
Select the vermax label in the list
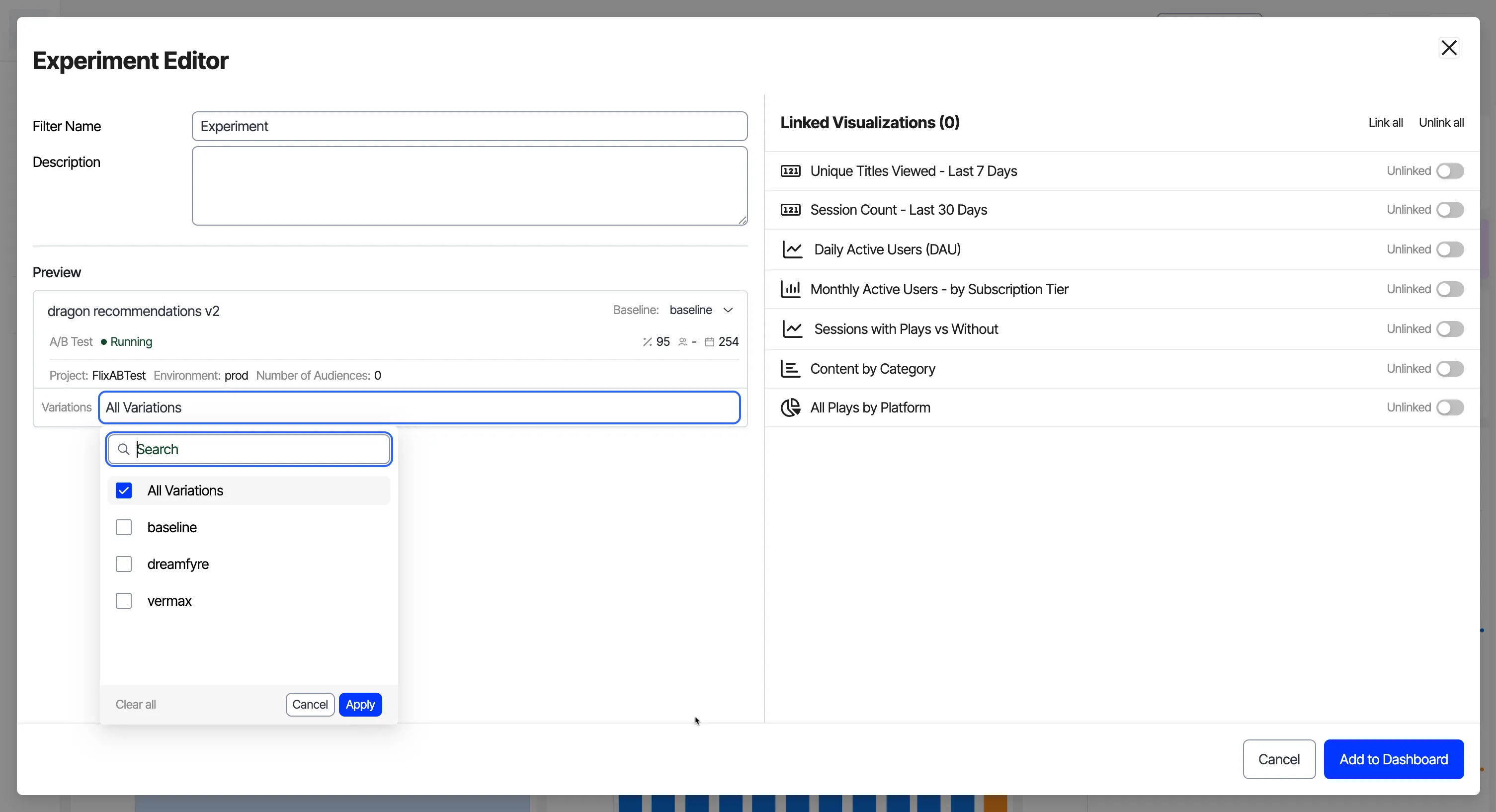(169, 601)
